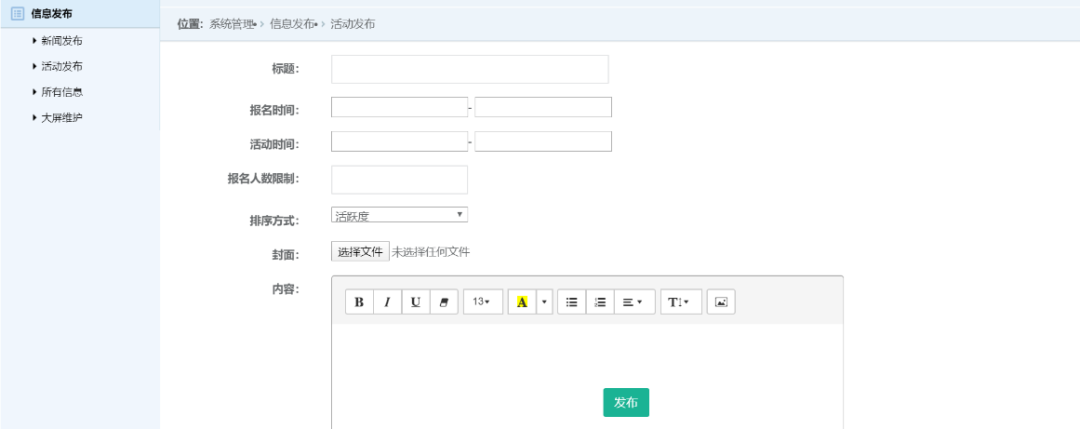Open the color picker arrow next to A
Image resolution: width=1080 pixels, height=429 pixels.
(x=544, y=302)
